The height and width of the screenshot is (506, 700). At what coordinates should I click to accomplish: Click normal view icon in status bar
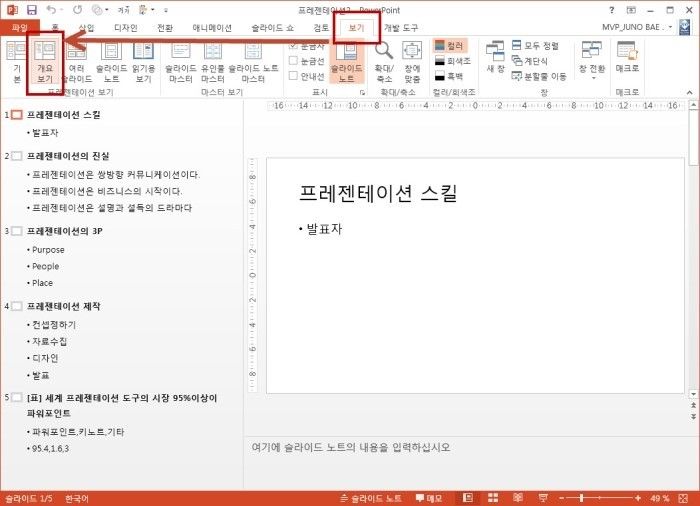click(468, 498)
